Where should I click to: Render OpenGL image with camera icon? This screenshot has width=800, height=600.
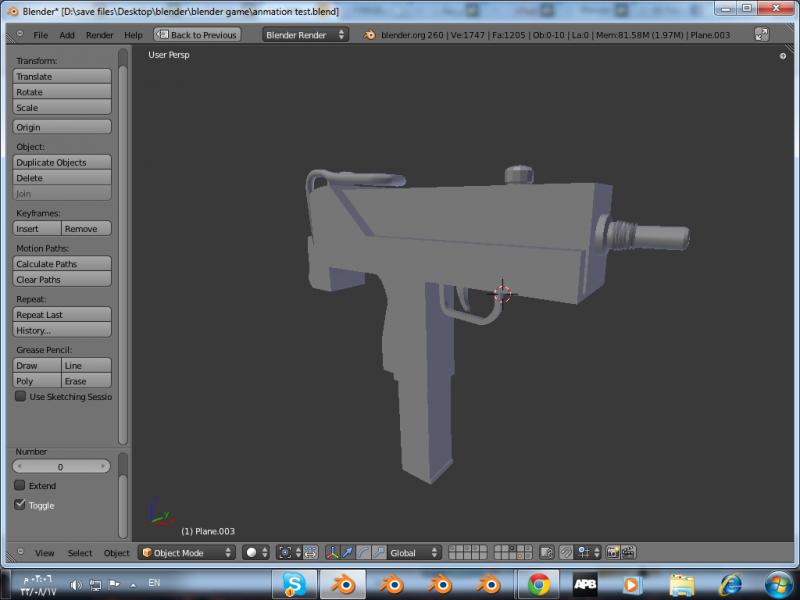(613, 553)
